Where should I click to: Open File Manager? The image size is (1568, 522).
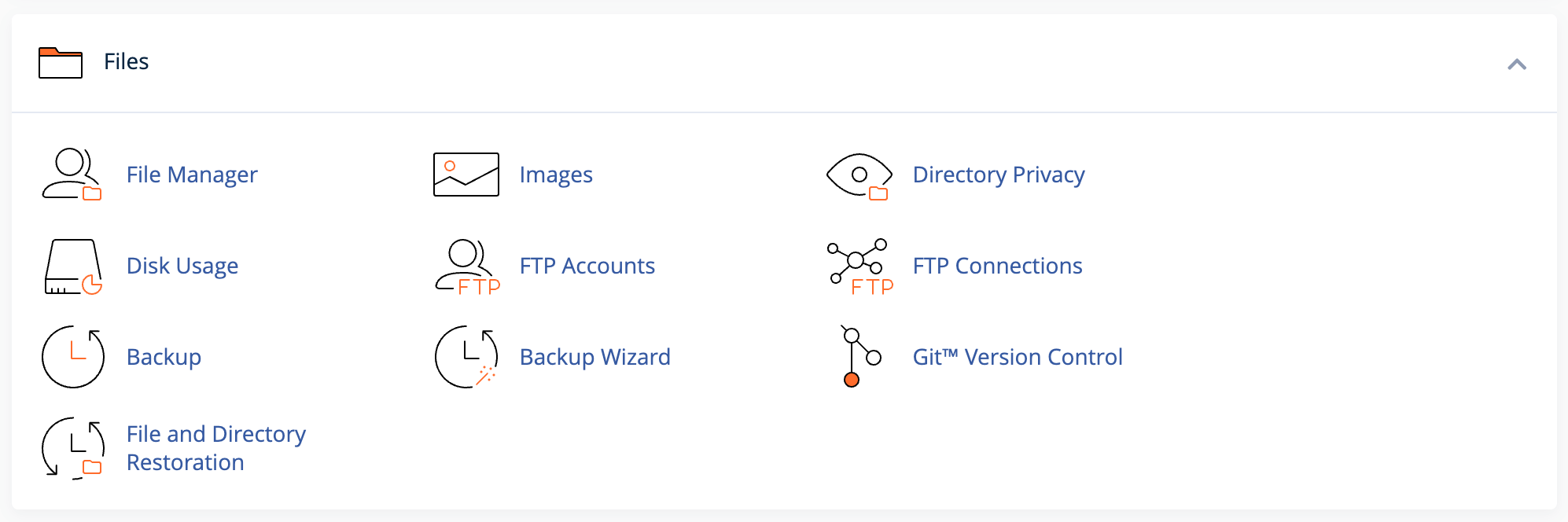point(191,175)
